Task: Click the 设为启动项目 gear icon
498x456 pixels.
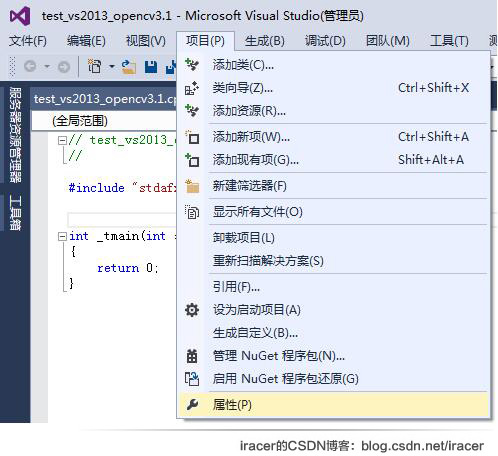Action: click(x=192, y=310)
